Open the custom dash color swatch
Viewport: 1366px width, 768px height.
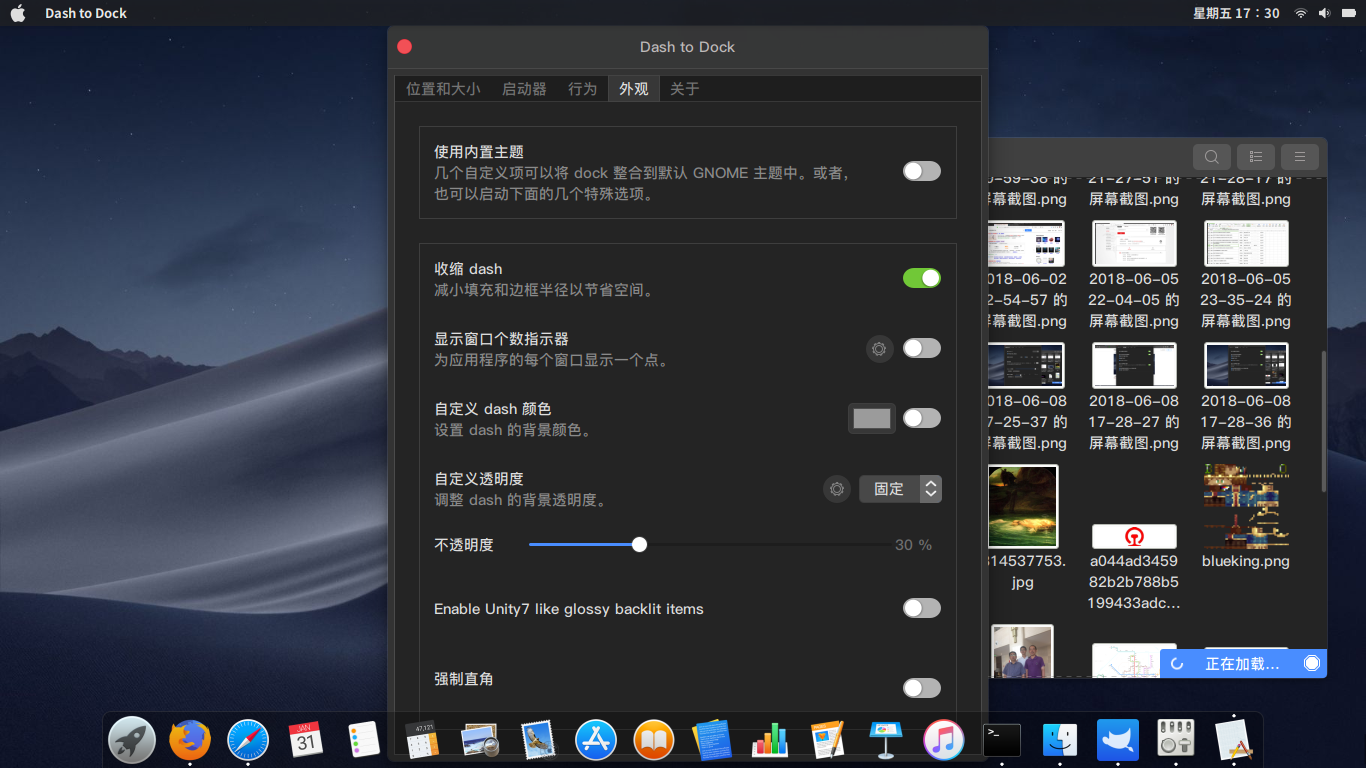[x=871, y=418]
